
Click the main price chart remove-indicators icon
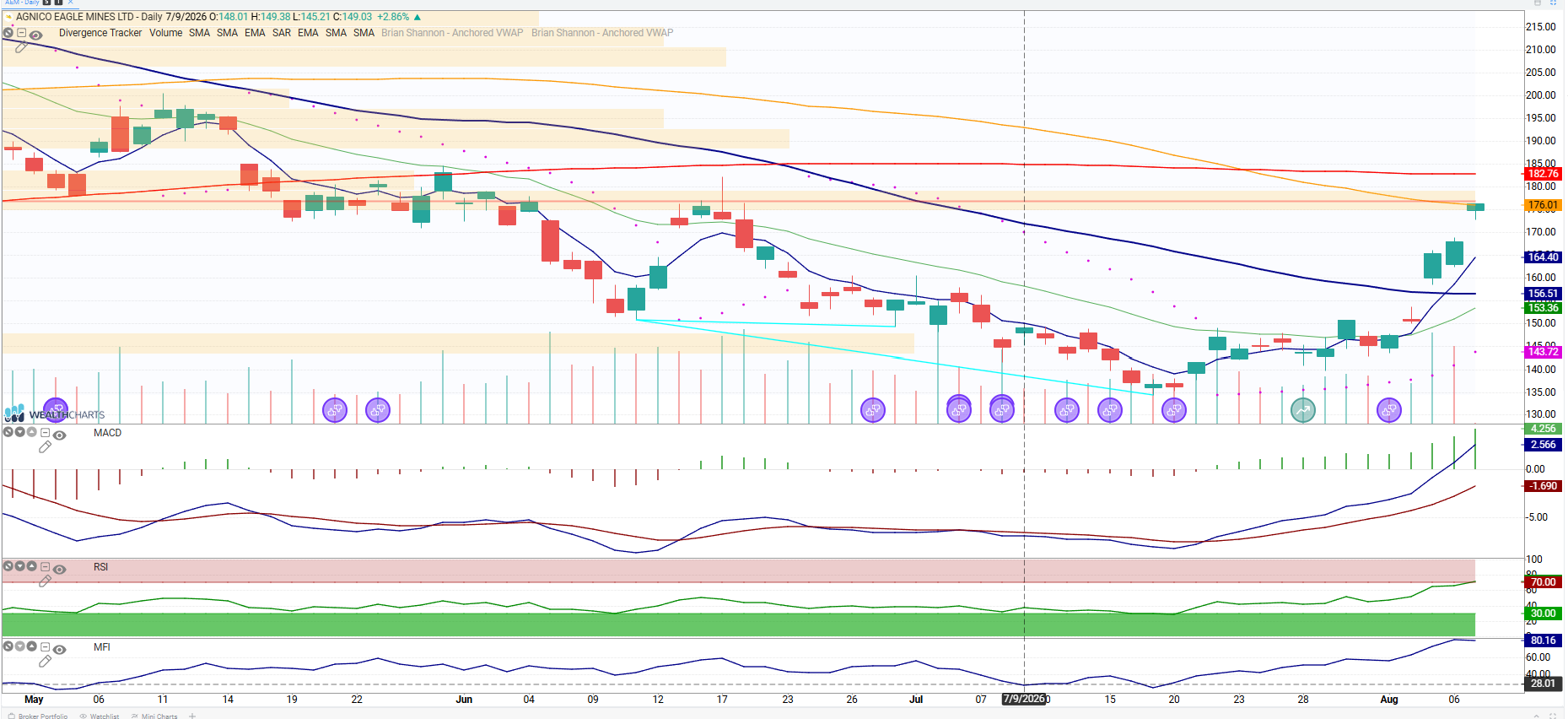click(8, 33)
